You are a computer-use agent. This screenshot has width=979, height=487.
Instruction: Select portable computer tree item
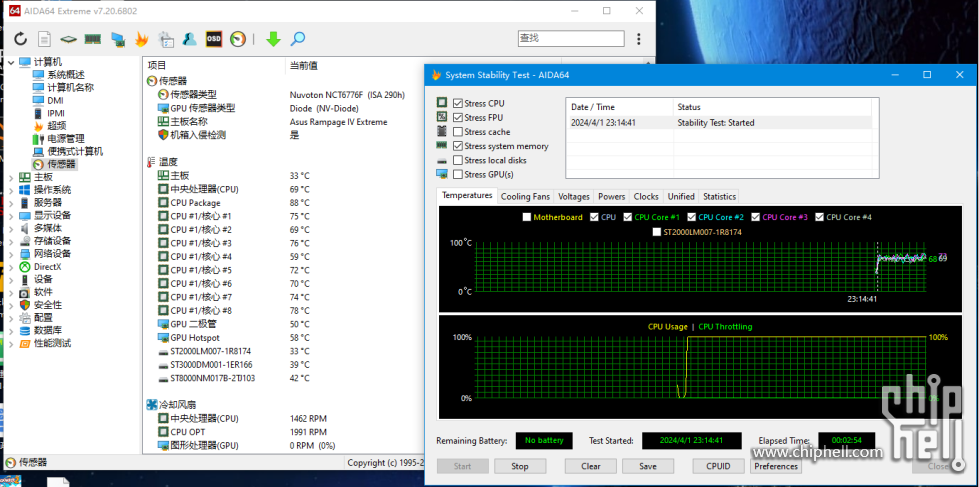click(68, 151)
